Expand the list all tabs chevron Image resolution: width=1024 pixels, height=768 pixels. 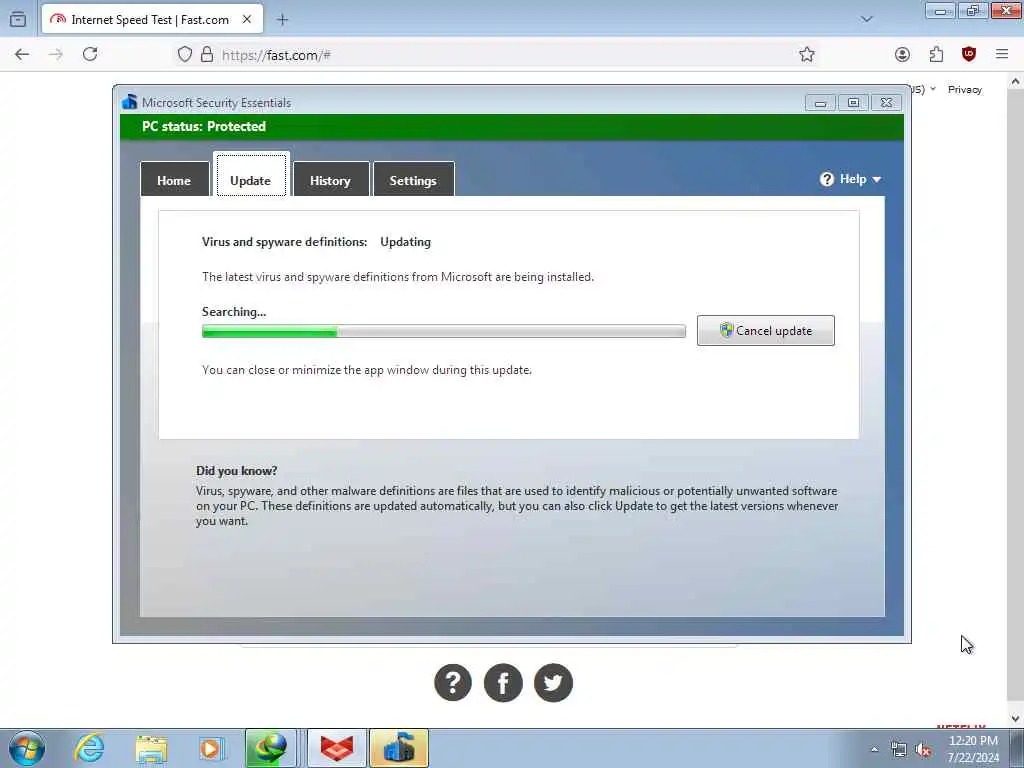[x=867, y=19]
